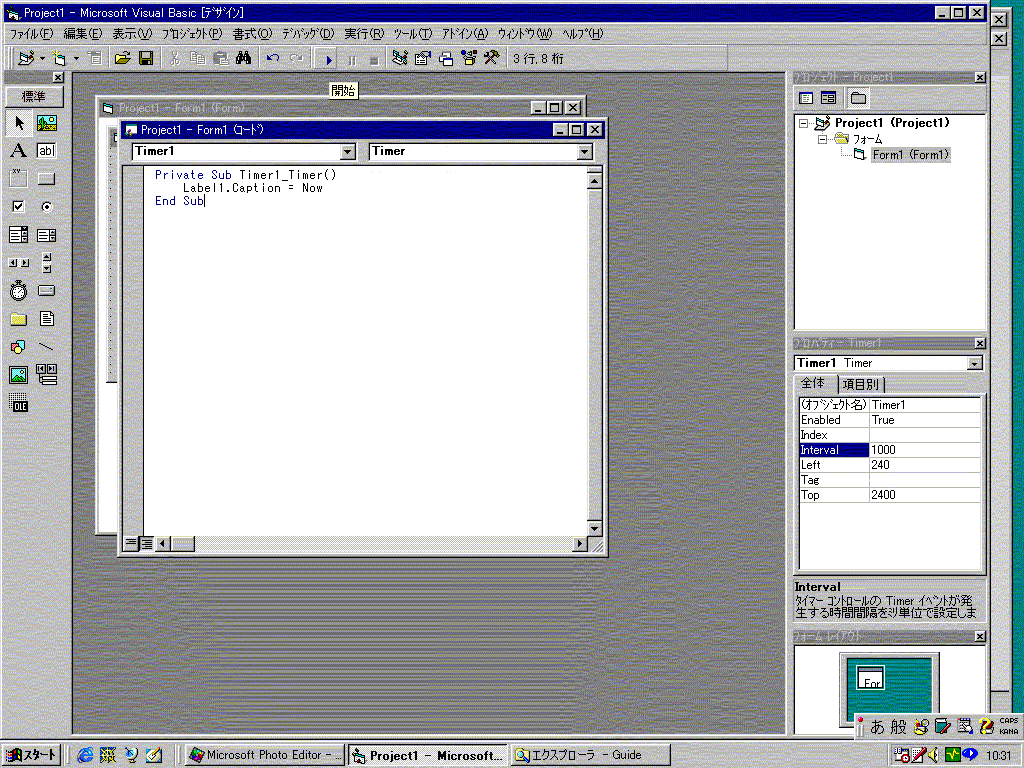Switch to Full Module View in code window

146,543
